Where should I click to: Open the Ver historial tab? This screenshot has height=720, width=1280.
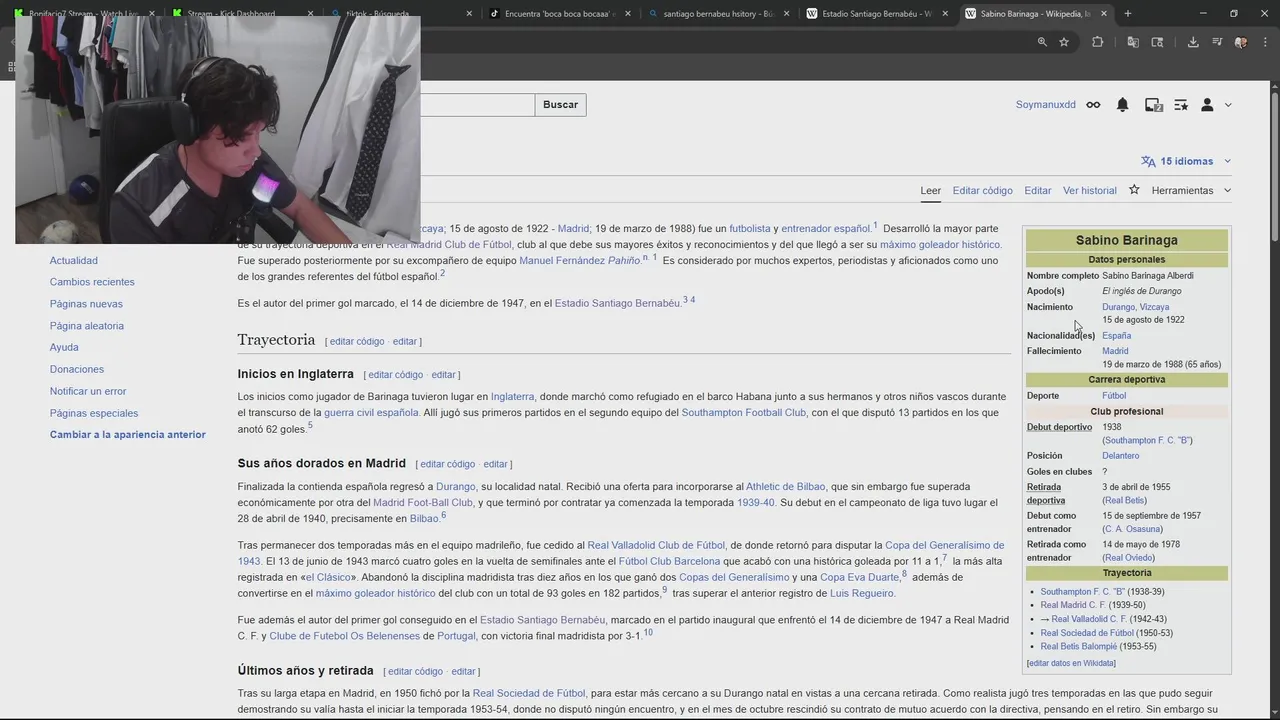point(1090,190)
